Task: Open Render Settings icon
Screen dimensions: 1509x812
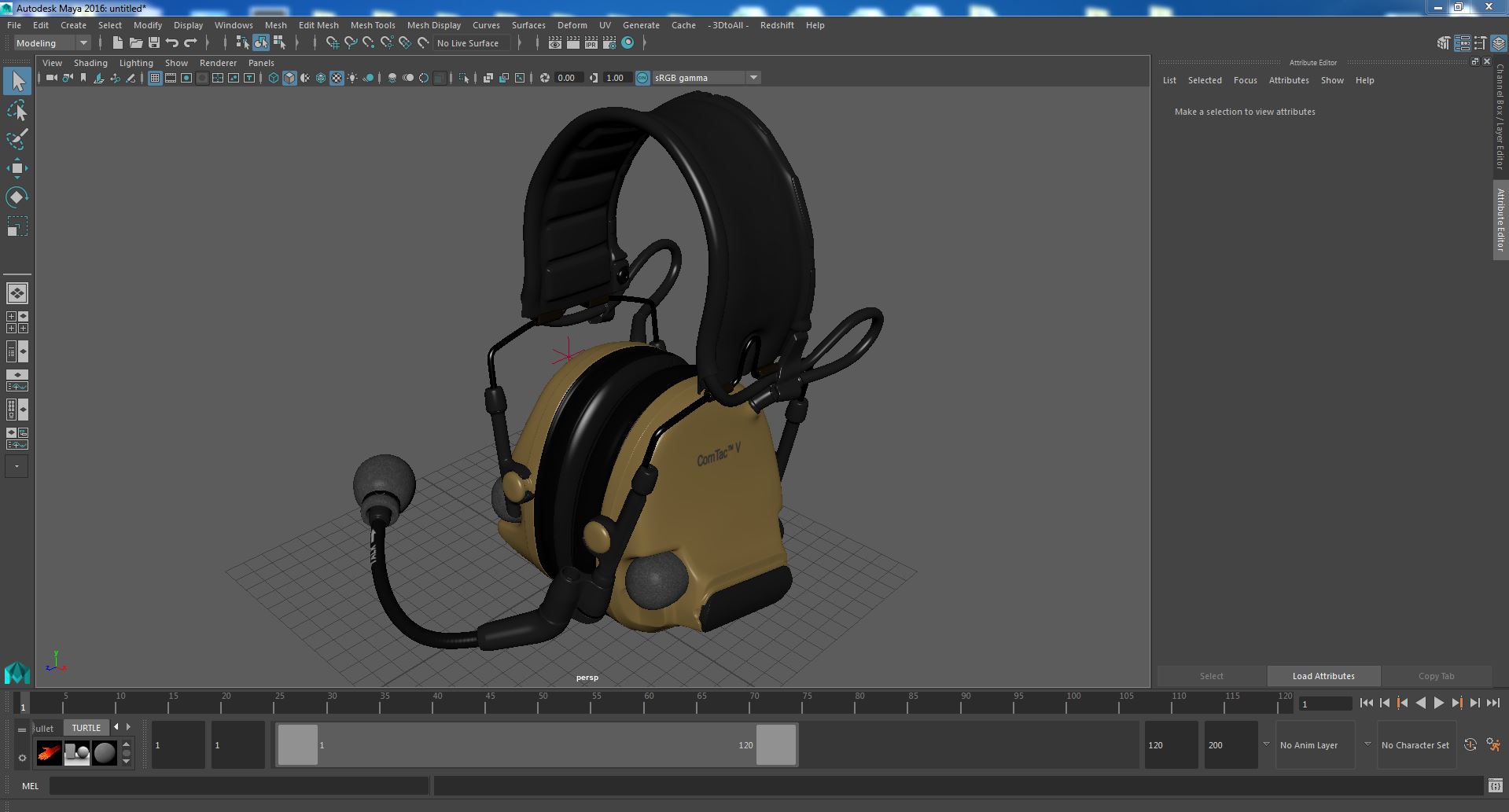Action: 609,43
